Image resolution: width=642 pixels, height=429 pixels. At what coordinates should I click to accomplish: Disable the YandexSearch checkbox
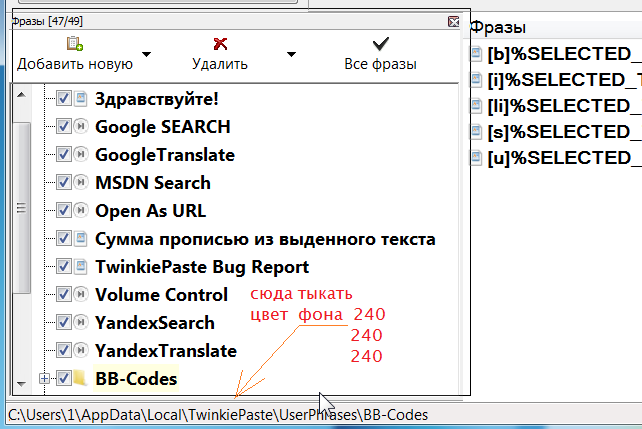pyautogui.click(x=63, y=323)
